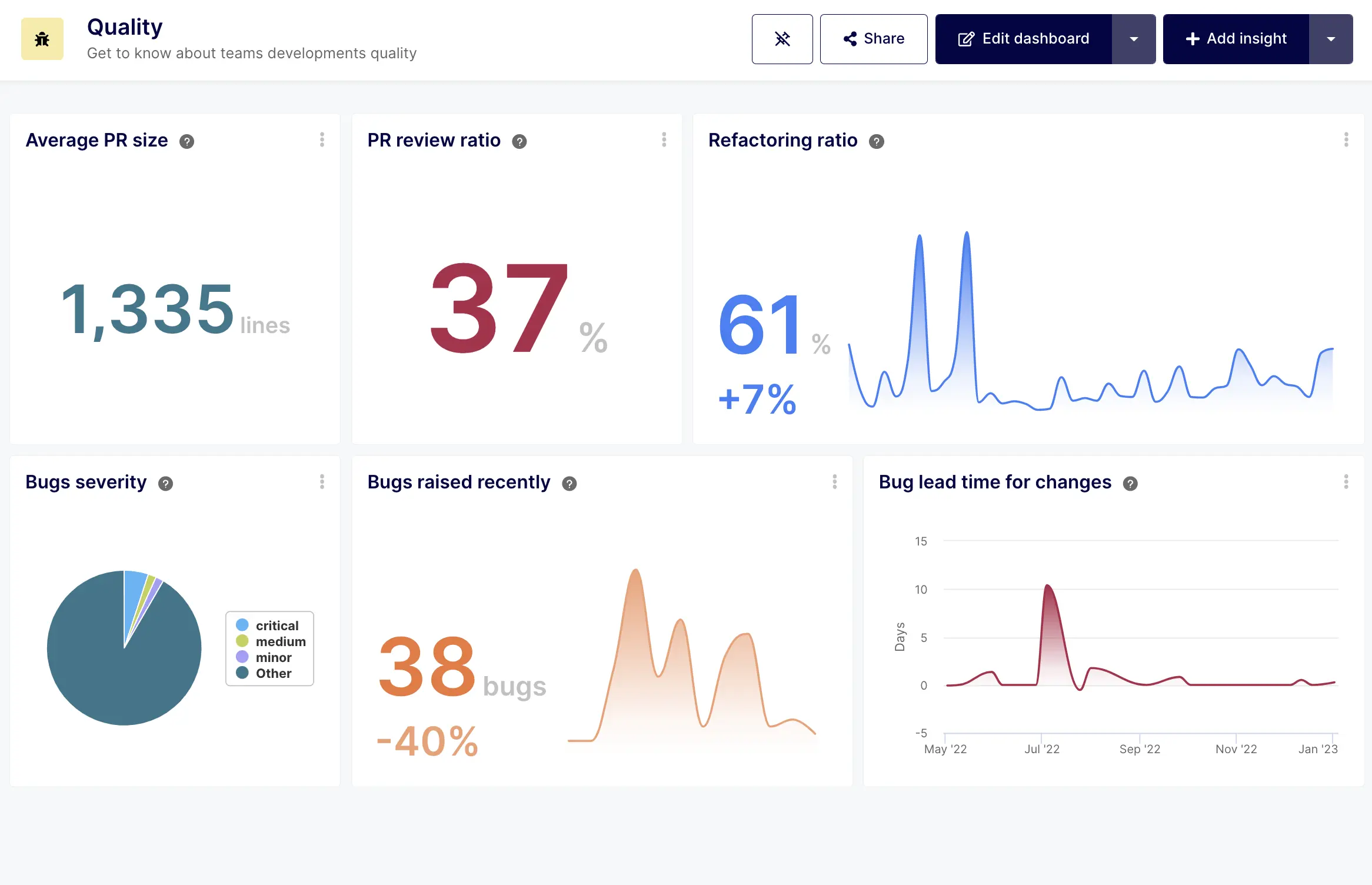
Task: Toggle critical series in pie legend
Action: (277, 626)
